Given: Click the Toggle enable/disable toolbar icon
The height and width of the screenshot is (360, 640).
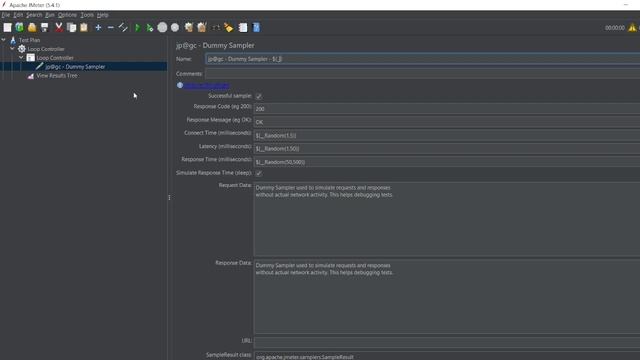Looking at the screenshot, I should tap(123, 27).
